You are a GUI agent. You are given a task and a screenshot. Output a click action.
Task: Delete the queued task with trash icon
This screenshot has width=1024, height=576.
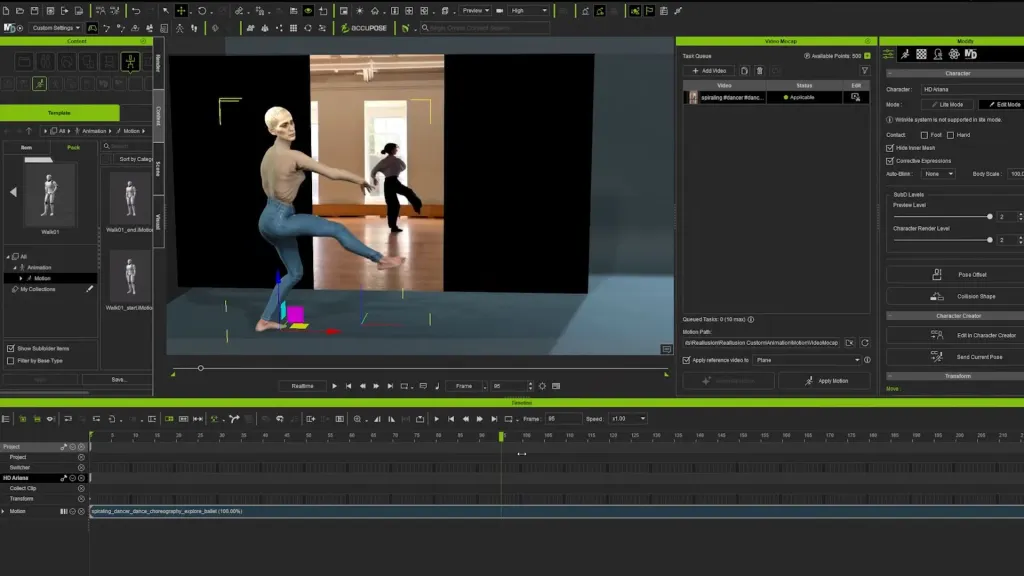[x=760, y=71]
